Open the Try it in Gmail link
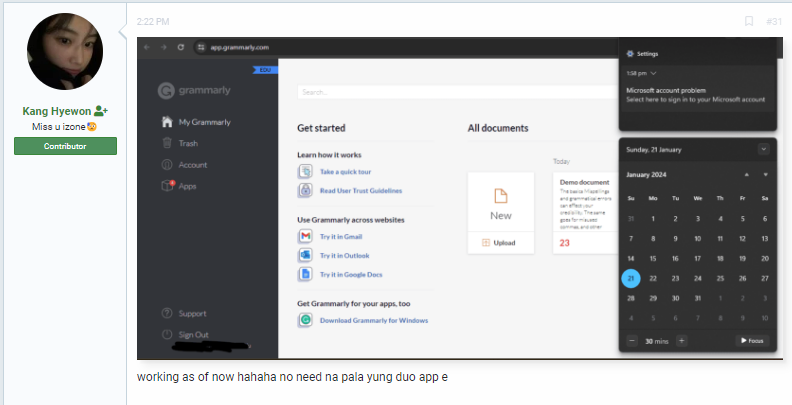The height and width of the screenshot is (405, 792). (341, 236)
